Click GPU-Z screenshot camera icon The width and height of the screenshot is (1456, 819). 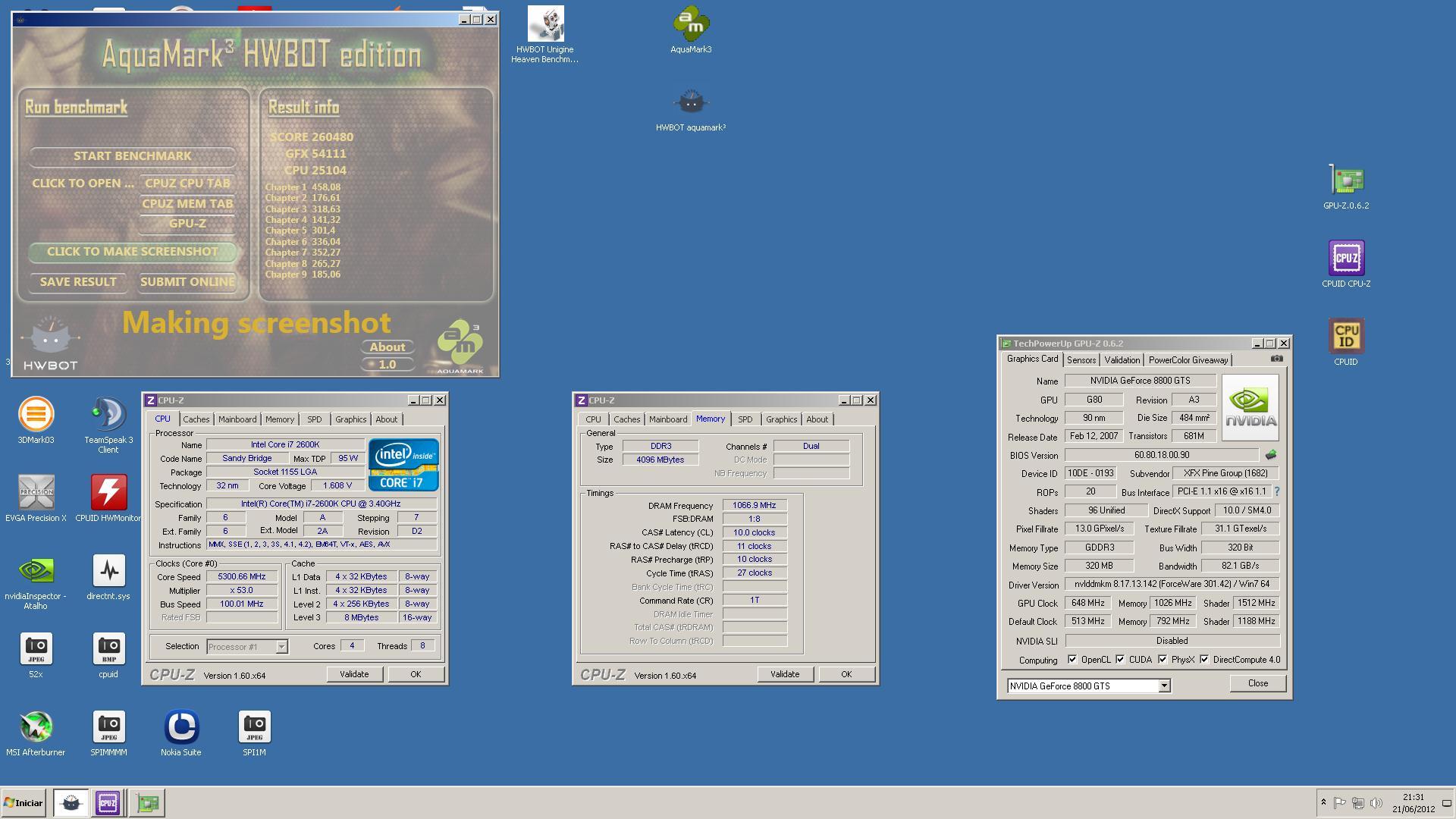(x=1277, y=359)
